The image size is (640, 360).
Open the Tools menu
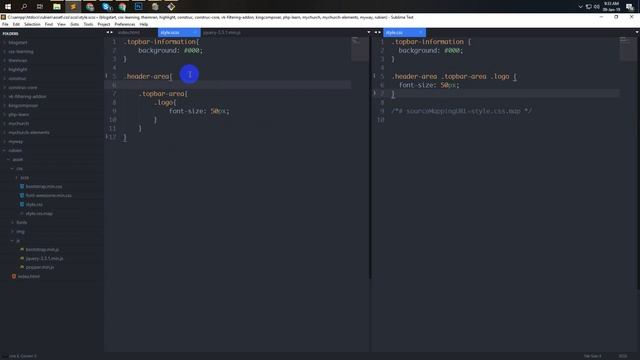click(x=88, y=24)
